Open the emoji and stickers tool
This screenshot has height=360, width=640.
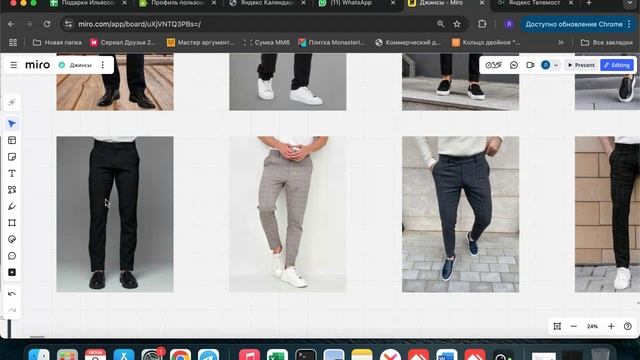coord(12,239)
